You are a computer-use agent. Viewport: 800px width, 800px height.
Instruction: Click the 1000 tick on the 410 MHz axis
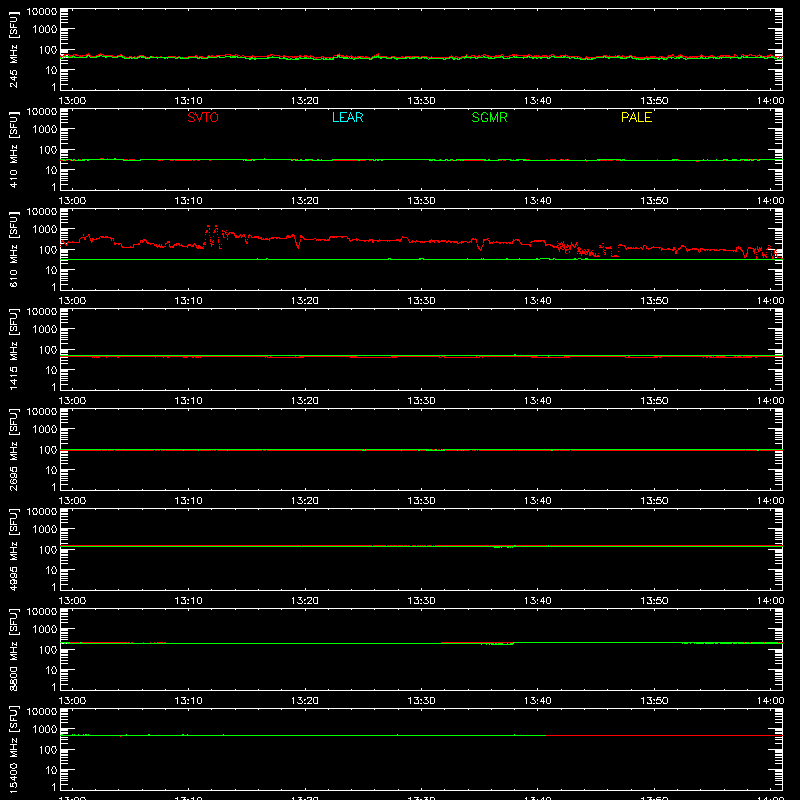click(45, 130)
